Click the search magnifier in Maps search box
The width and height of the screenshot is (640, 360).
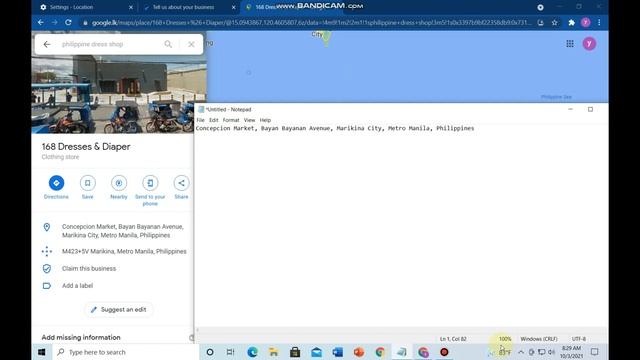(168, 44)
